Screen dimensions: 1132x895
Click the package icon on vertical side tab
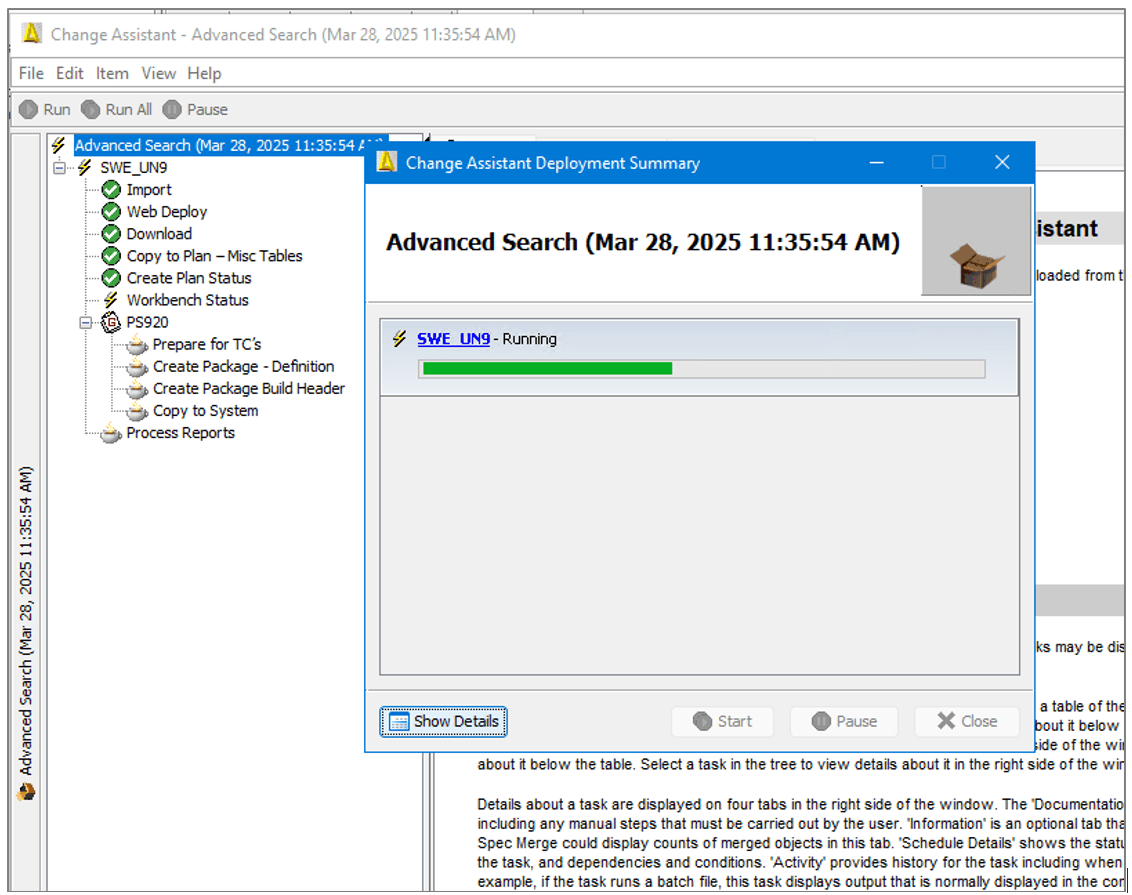(26, 793)
